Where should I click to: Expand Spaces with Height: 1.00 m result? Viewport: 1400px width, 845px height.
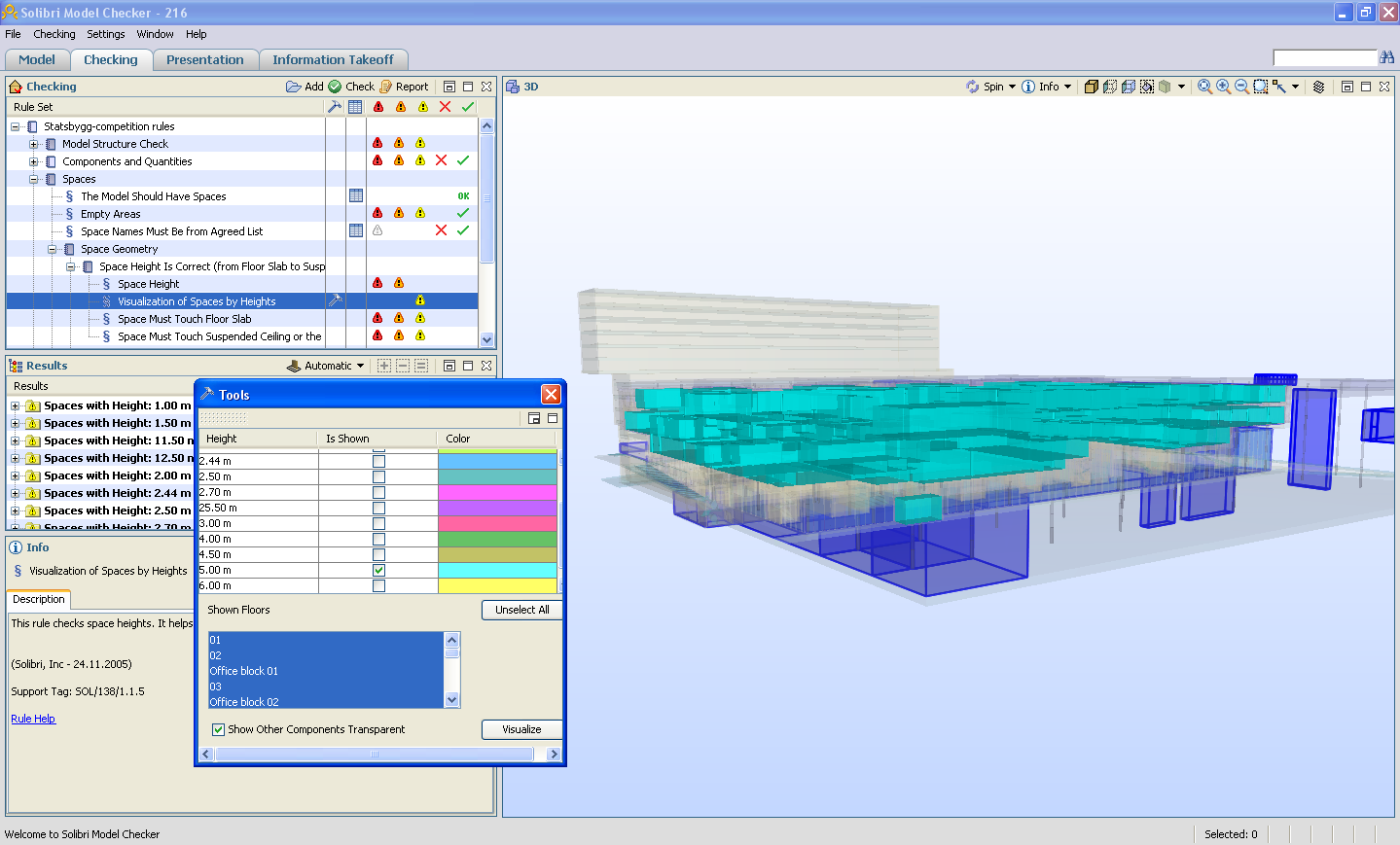point(16,405)
